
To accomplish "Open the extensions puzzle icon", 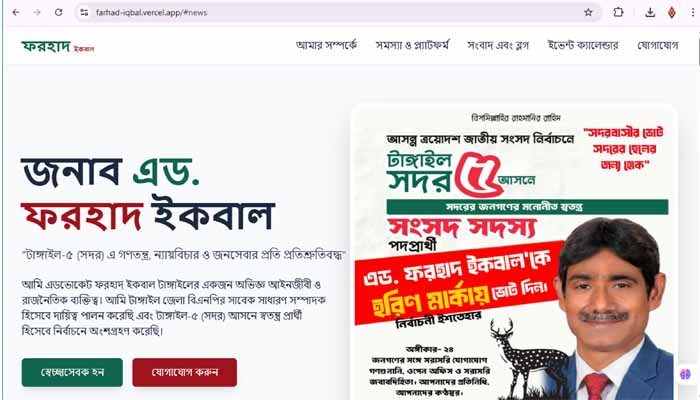I will [618, 12].
